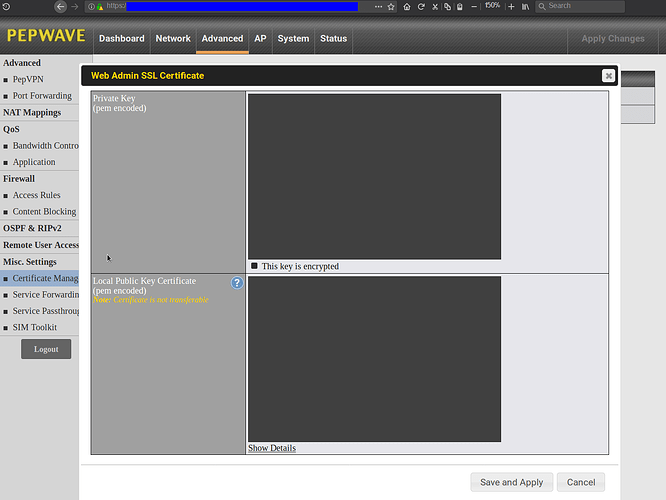Click the browser reload icon

[x=421, y=6]
